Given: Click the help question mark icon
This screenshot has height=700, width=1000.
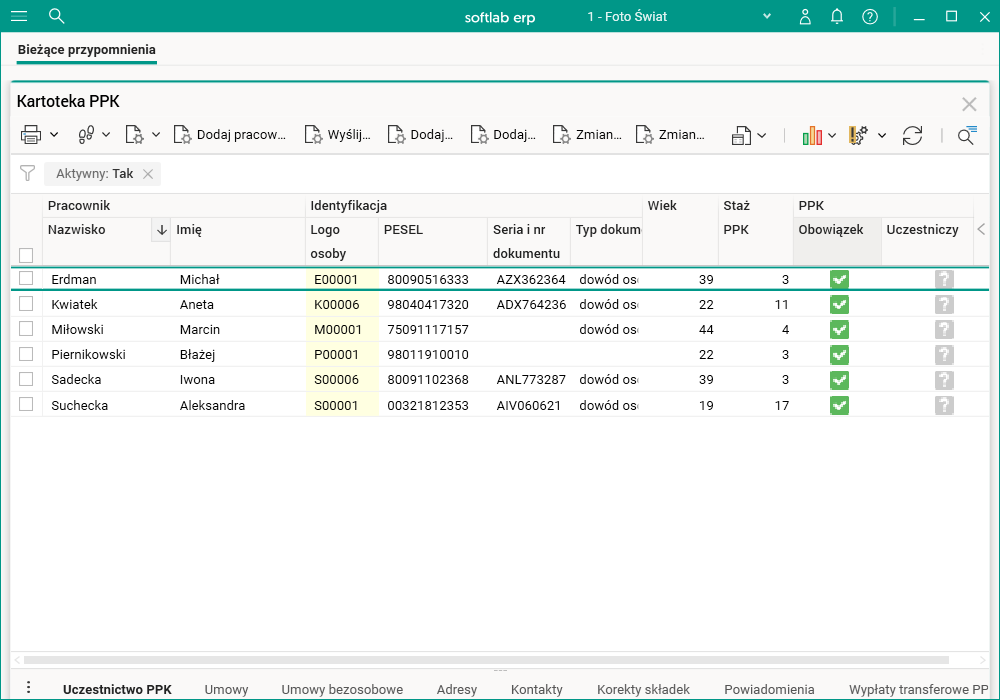Looking at the screenshot, I should [870, 16].
